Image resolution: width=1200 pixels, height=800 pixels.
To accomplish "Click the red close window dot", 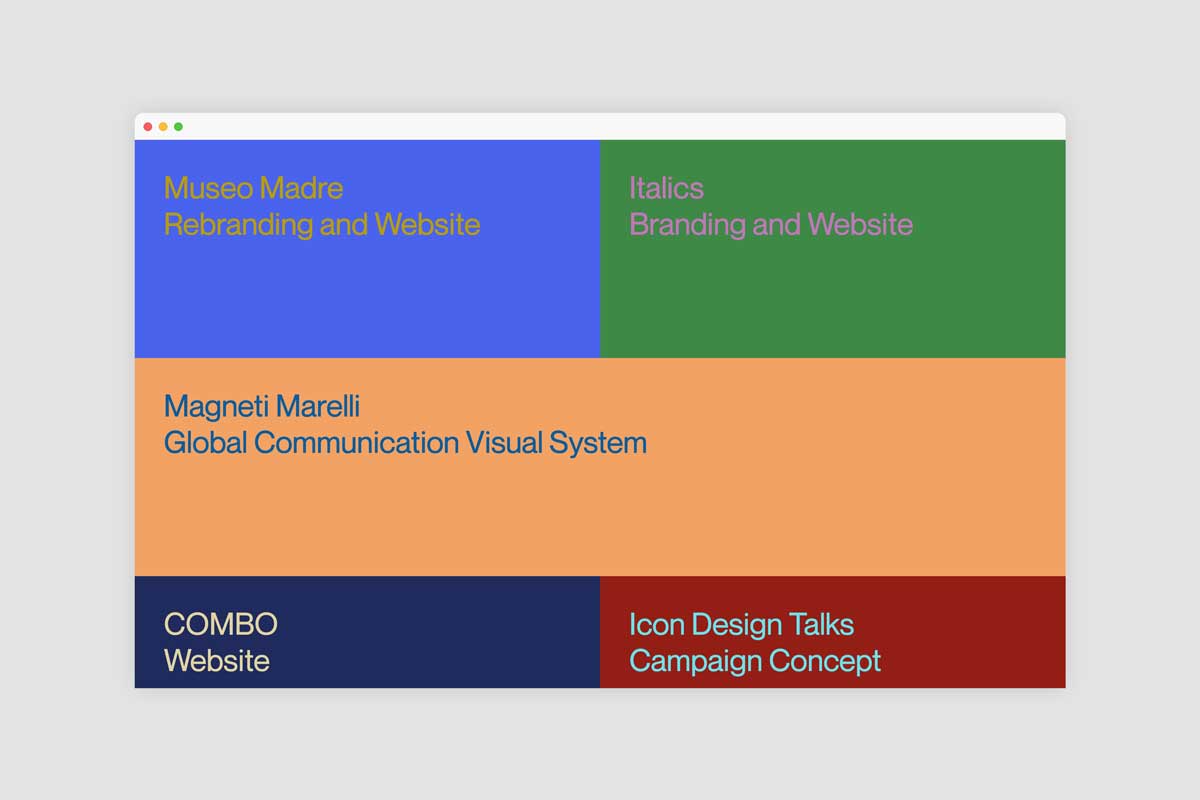I will tap(148, 127).
